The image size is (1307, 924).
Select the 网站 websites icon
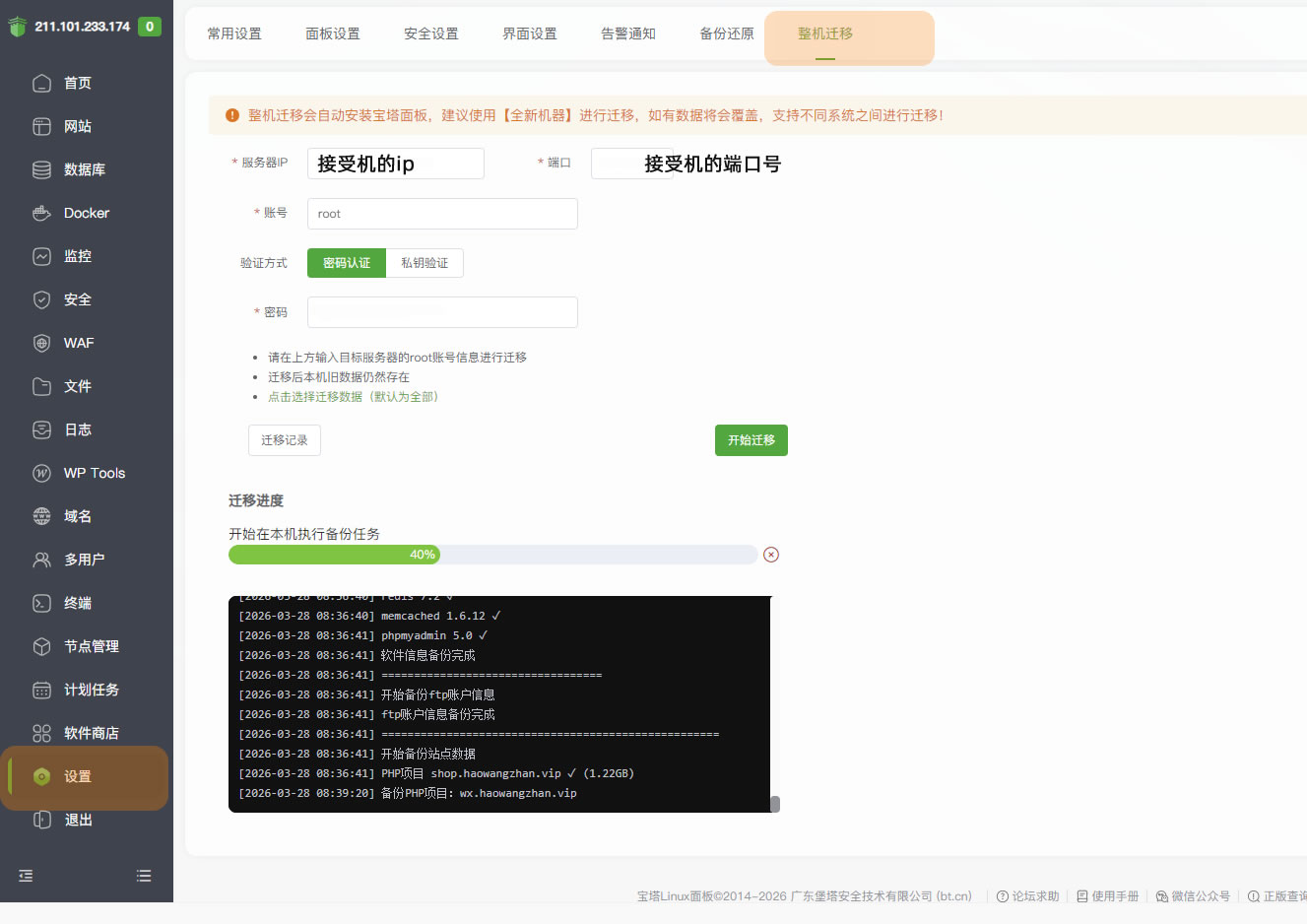(x=41, y=126)
